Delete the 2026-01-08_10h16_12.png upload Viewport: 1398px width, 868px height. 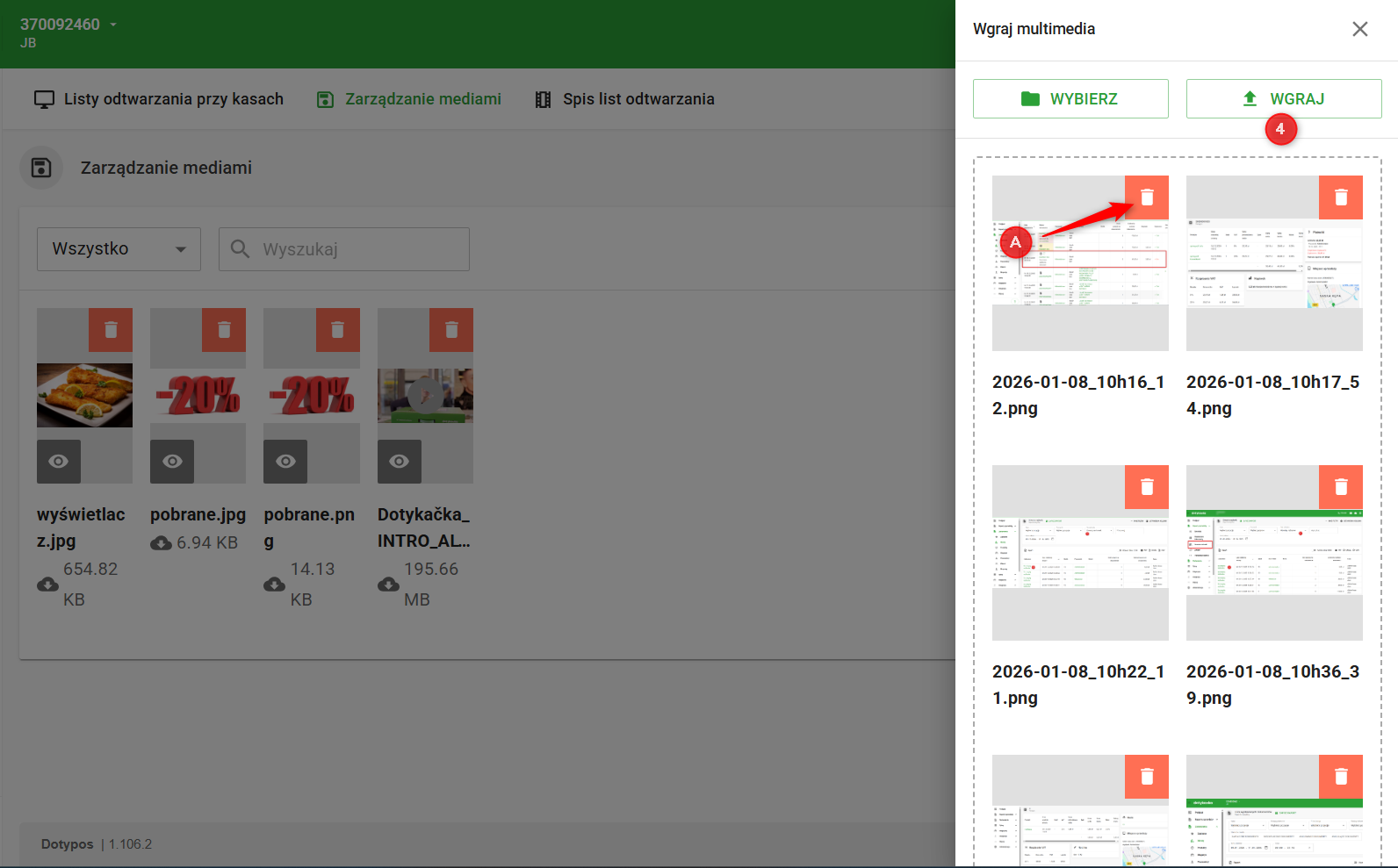click(1146, 197)
